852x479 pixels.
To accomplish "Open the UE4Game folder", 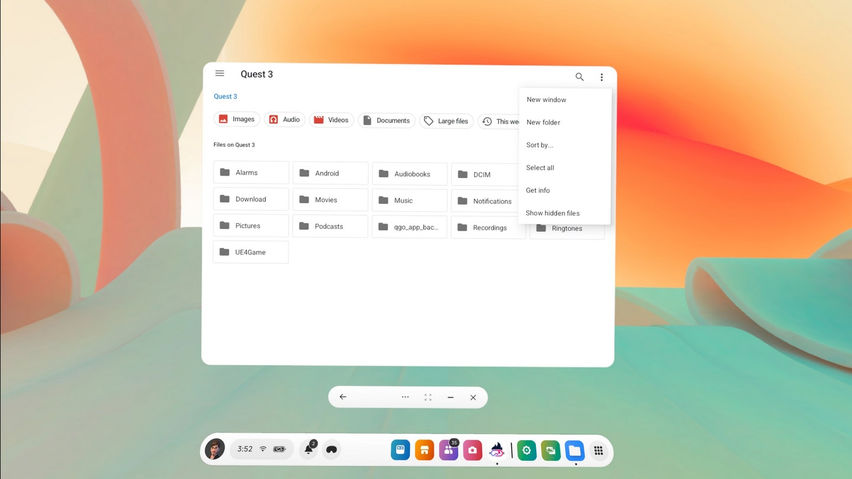I will [x=251, y=252].
